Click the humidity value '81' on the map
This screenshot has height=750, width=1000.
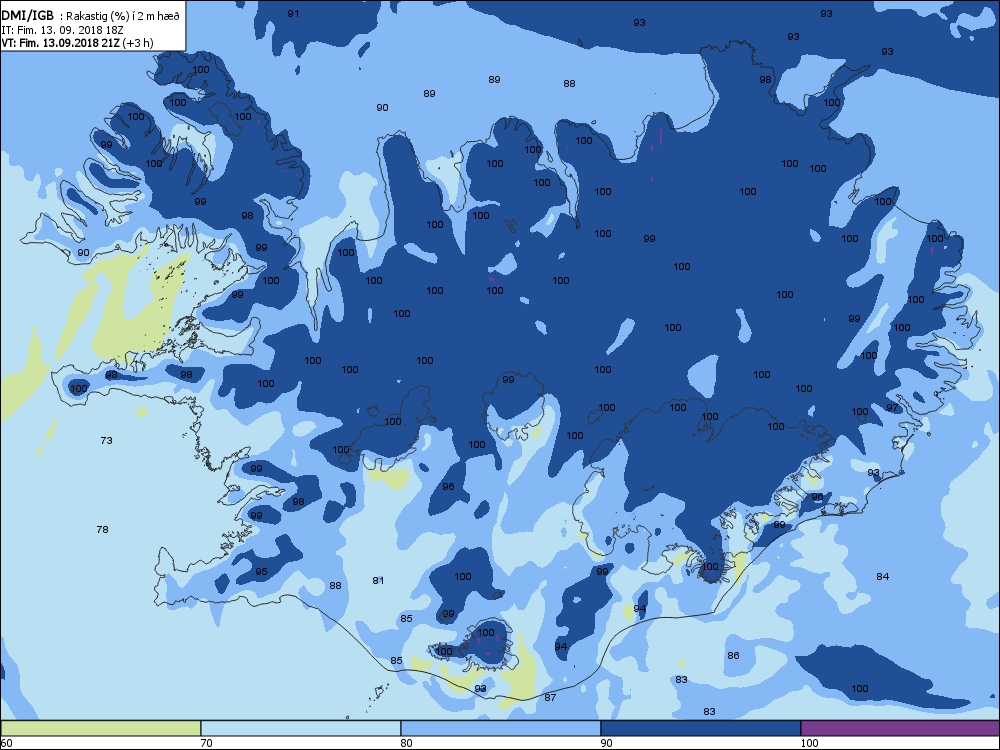(378, 580)
